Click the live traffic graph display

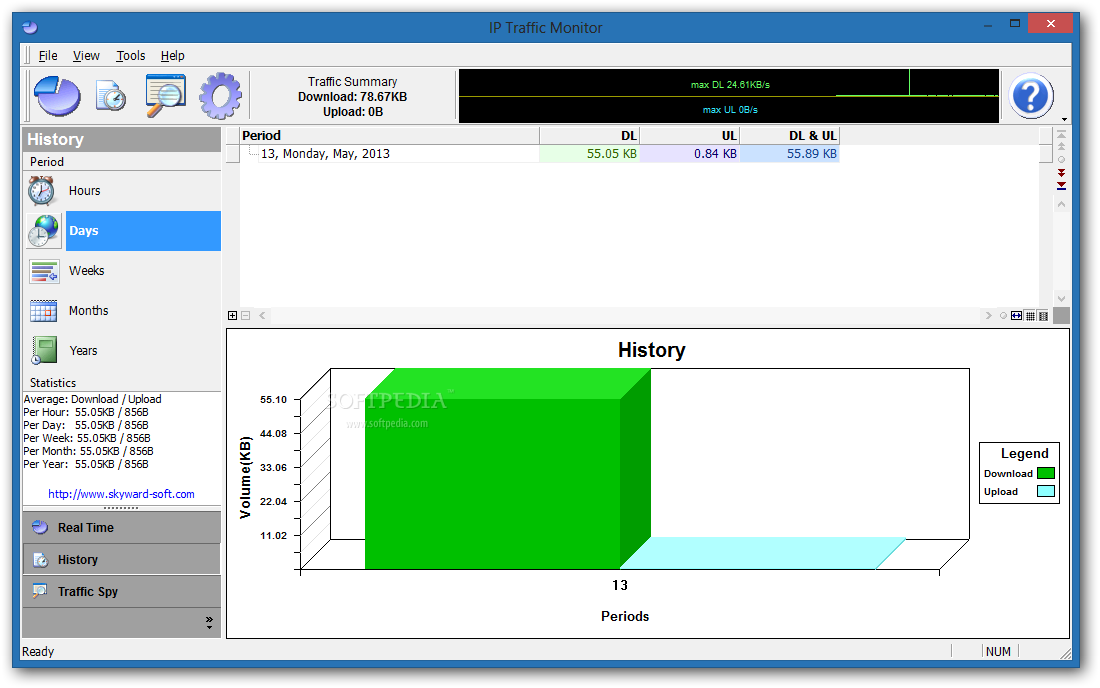[729, 96]
